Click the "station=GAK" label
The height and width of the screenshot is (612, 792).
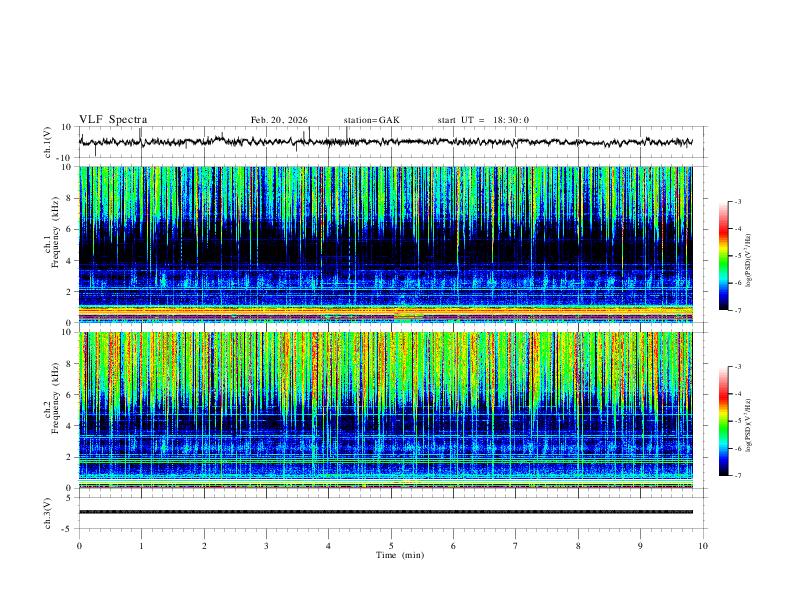point(371,120)
